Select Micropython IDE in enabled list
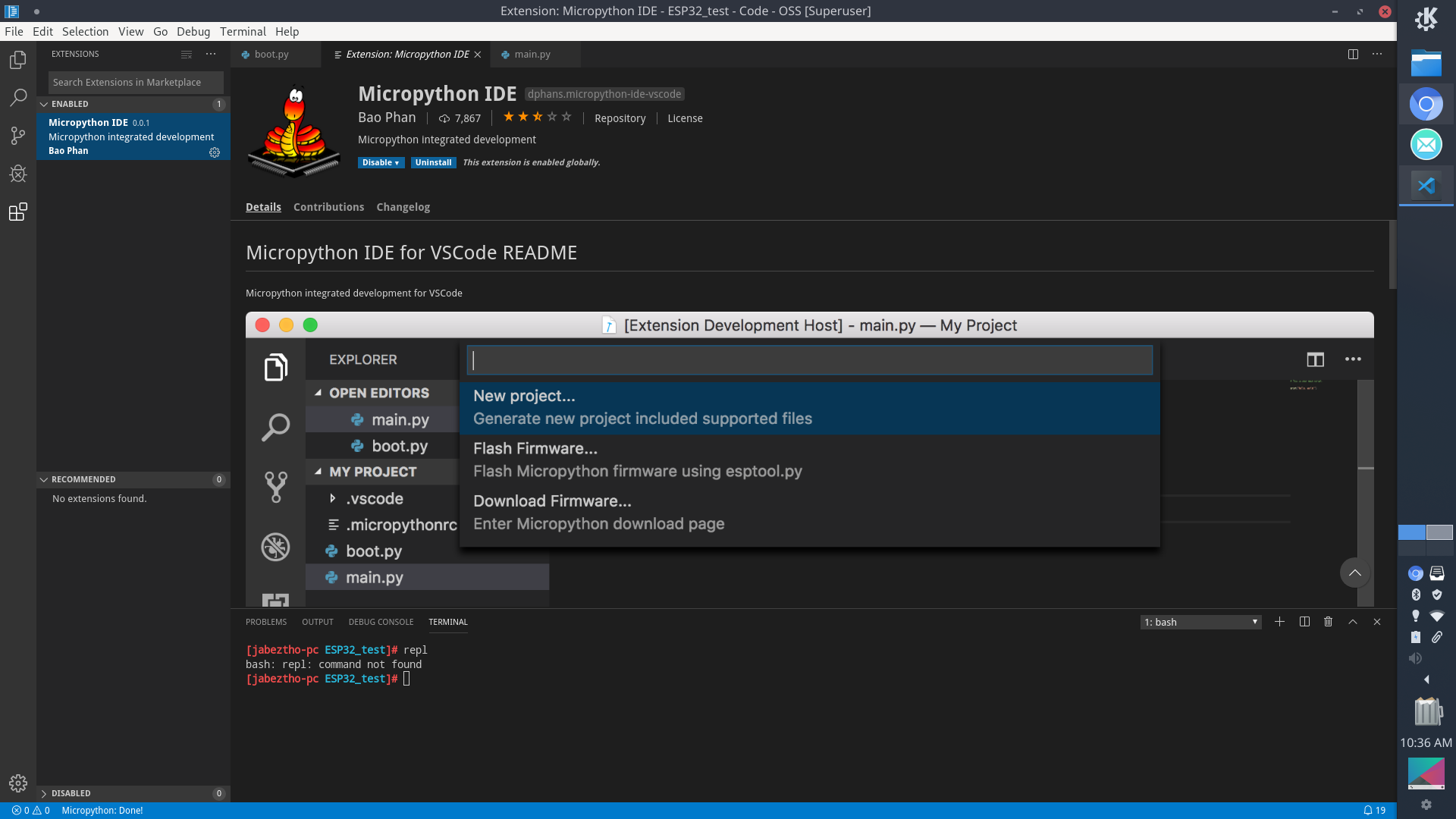This screenshot has height=819, width=1456. (x=133, y=136)
